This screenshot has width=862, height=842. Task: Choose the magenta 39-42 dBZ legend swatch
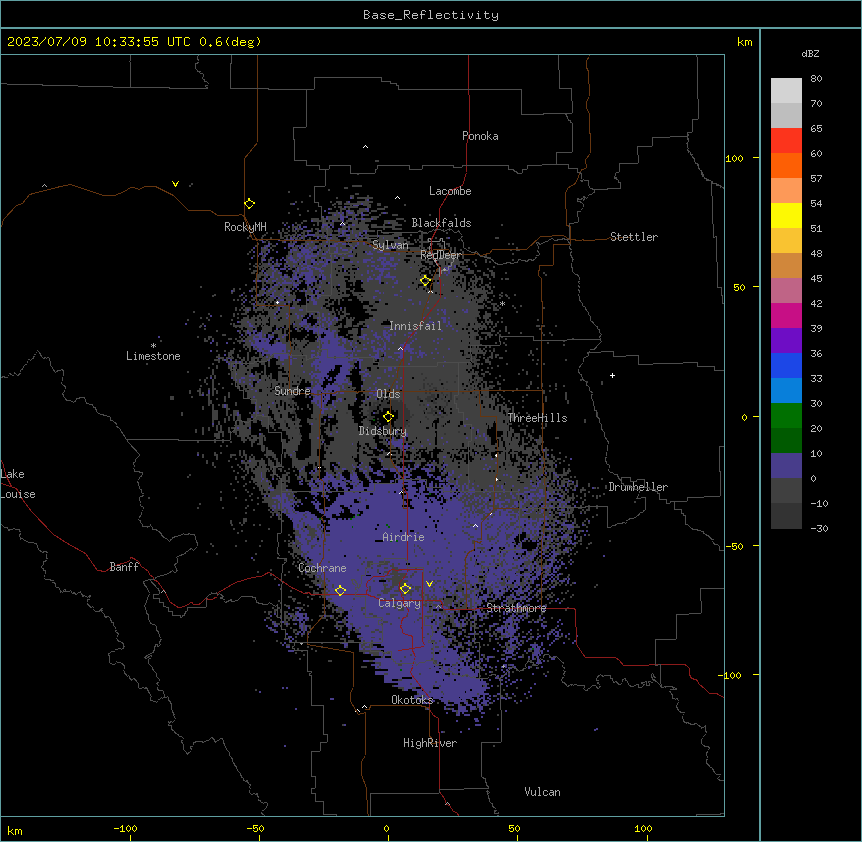pyautogui.click(x=786, y=315)
